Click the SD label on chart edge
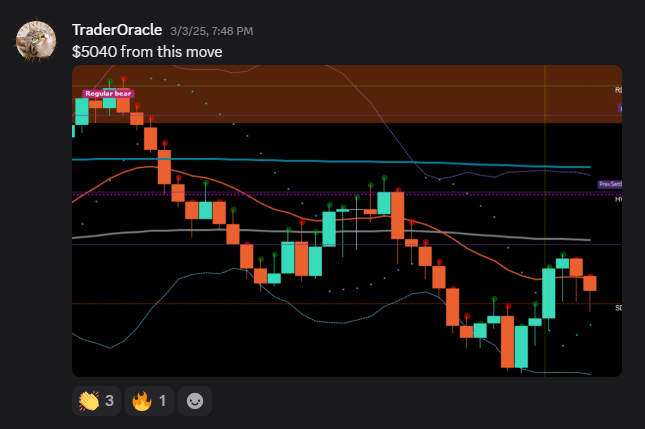645x429 pixels. pos(618,308)
